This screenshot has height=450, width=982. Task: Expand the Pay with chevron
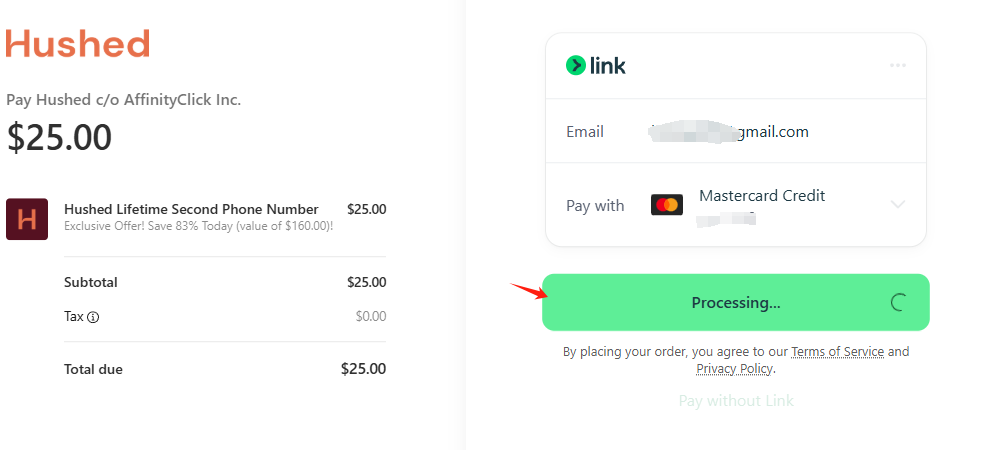pos(897,205)
